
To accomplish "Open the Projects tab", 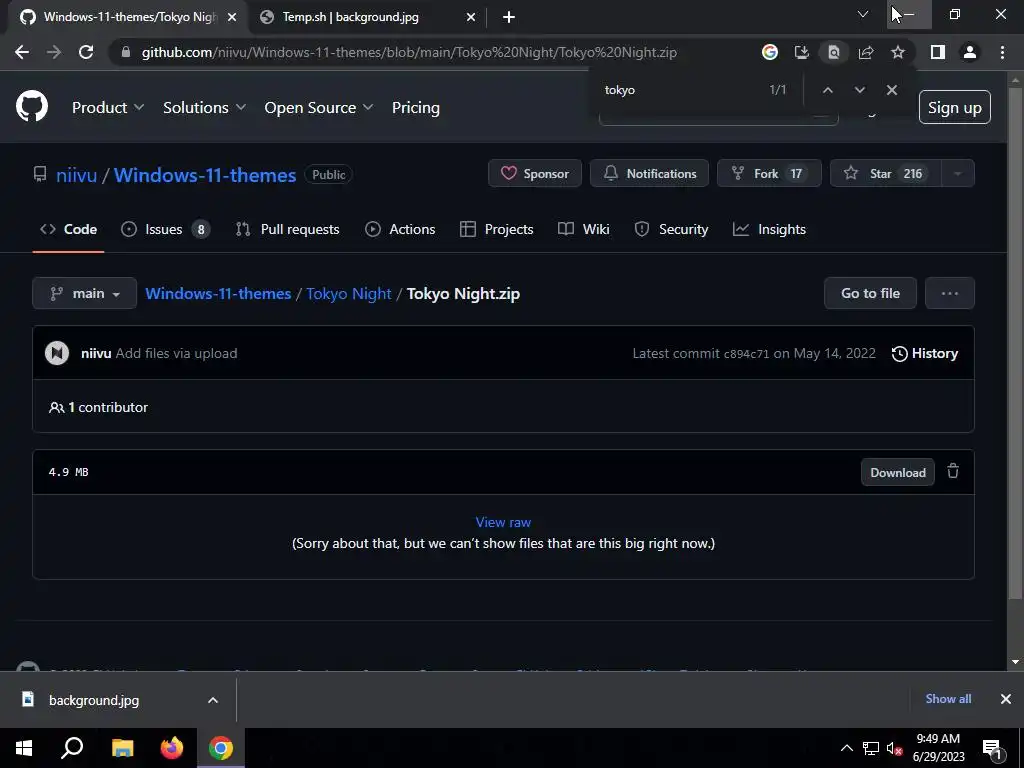I will [x=496, y=229].
